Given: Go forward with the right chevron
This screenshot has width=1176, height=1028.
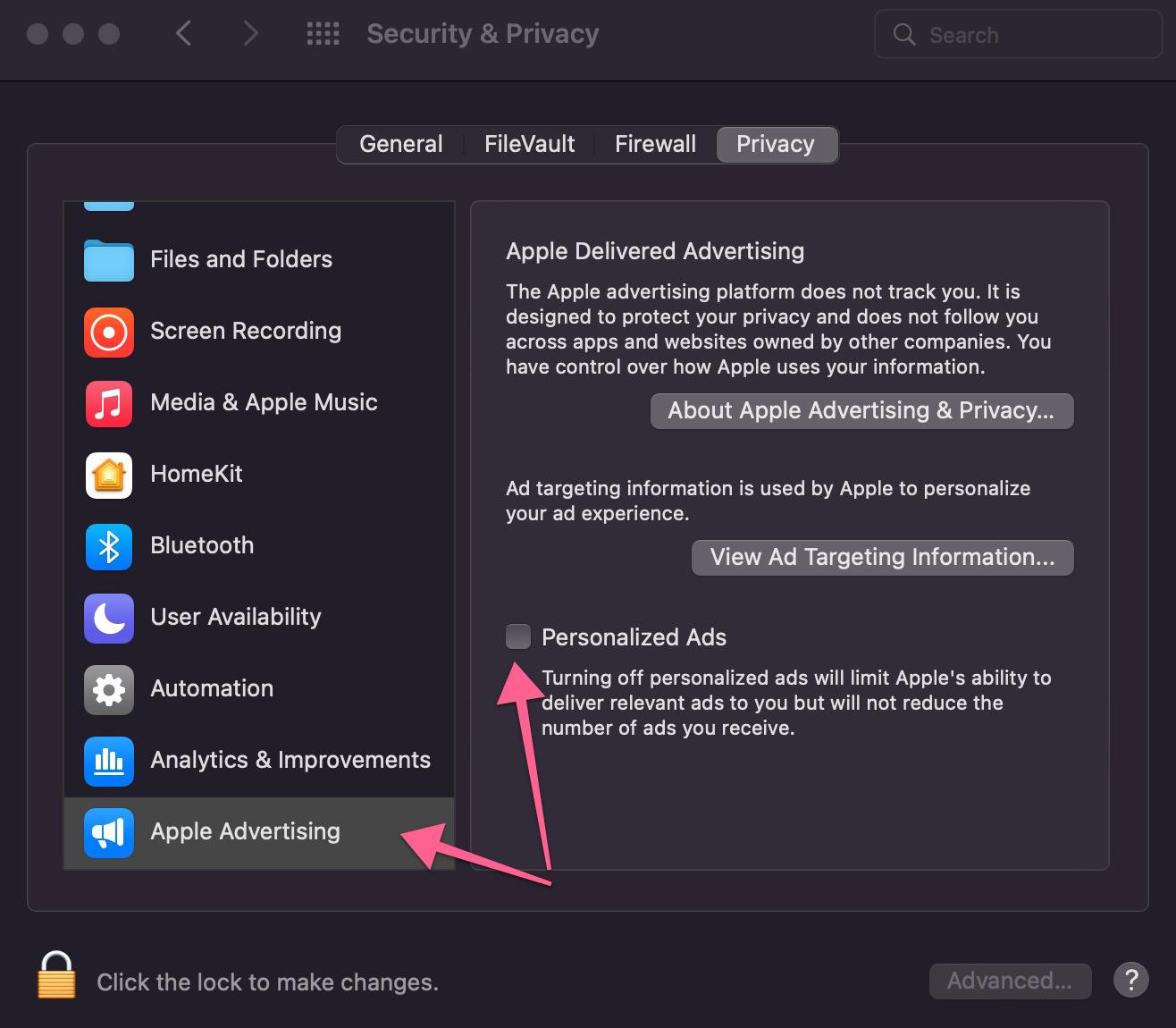Looking at the screenshot, I should click(x=250, y=34).
